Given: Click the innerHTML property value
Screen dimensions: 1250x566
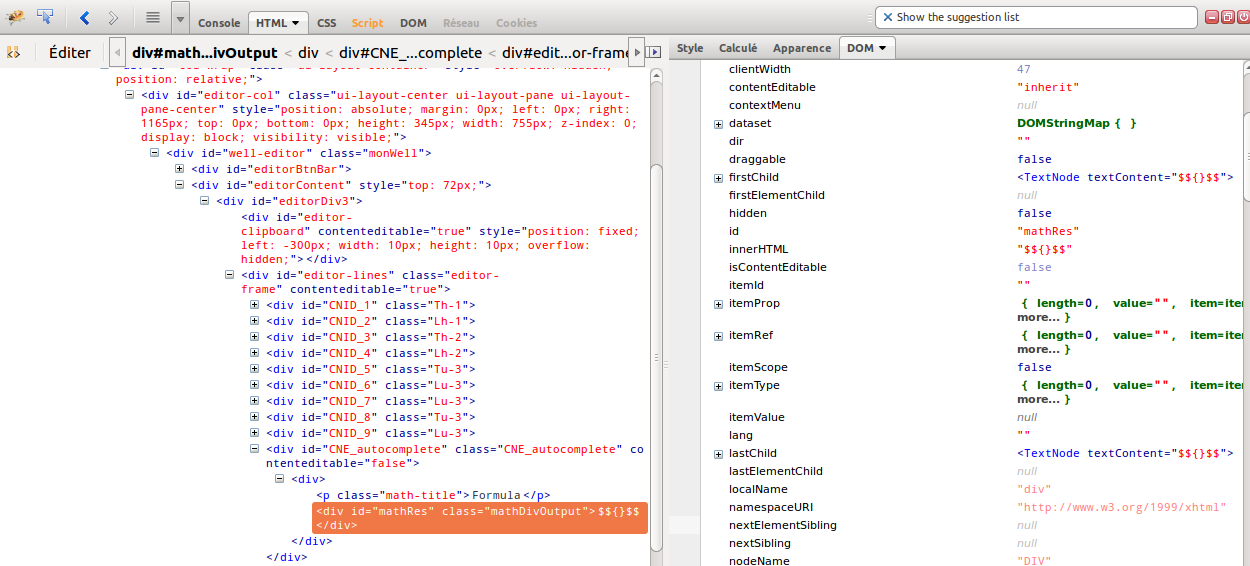Looking at the screenshot, I should [1045, 249].
